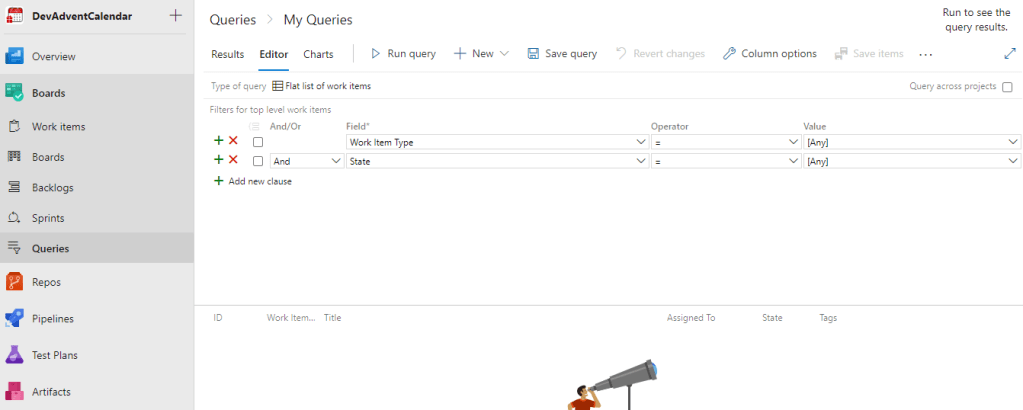Switch to the Charts tab
1023x410 pixels.
318,54
